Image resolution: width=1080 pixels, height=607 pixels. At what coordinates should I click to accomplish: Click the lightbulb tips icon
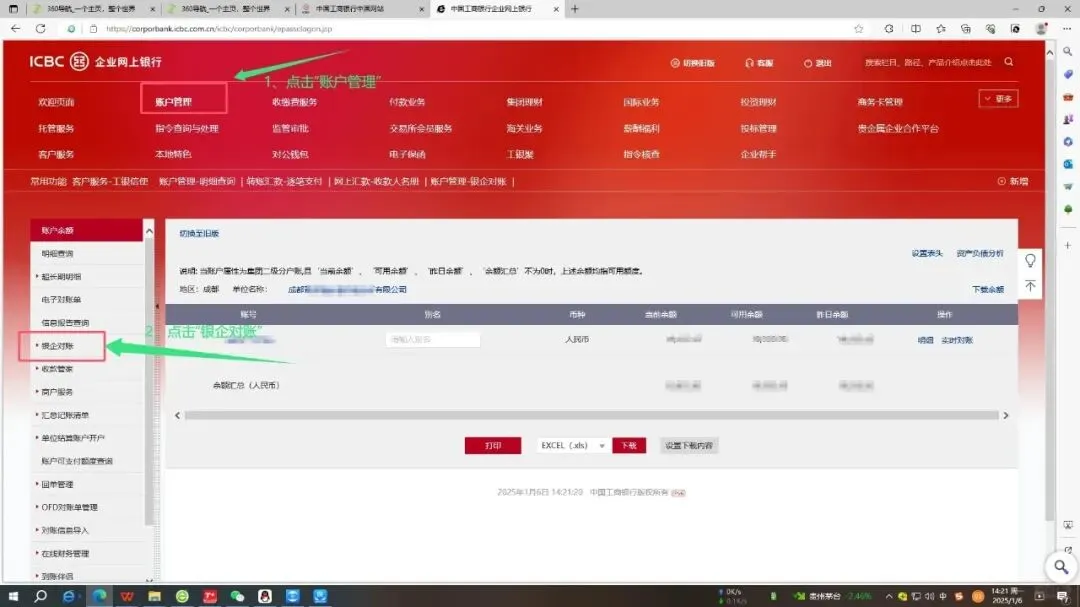pyautogui.click(x=1030, y=260)
